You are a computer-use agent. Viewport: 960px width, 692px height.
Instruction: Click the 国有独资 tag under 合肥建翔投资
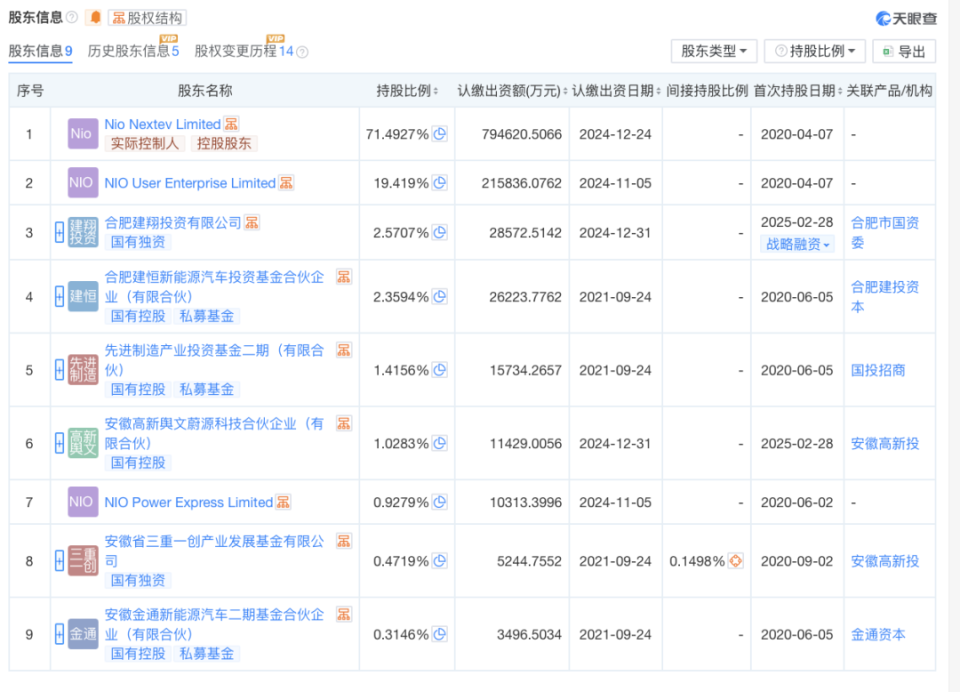click(x=138, y=242)
